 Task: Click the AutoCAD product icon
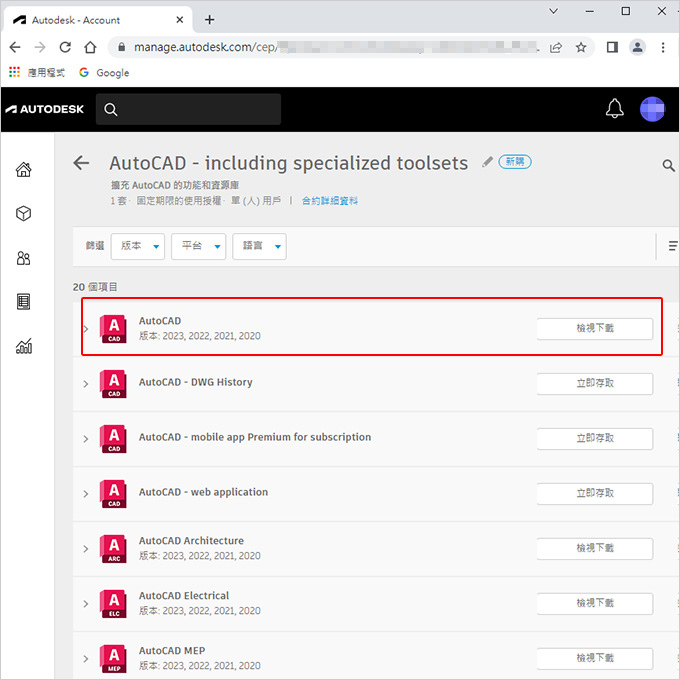click(x=113, y=329)
